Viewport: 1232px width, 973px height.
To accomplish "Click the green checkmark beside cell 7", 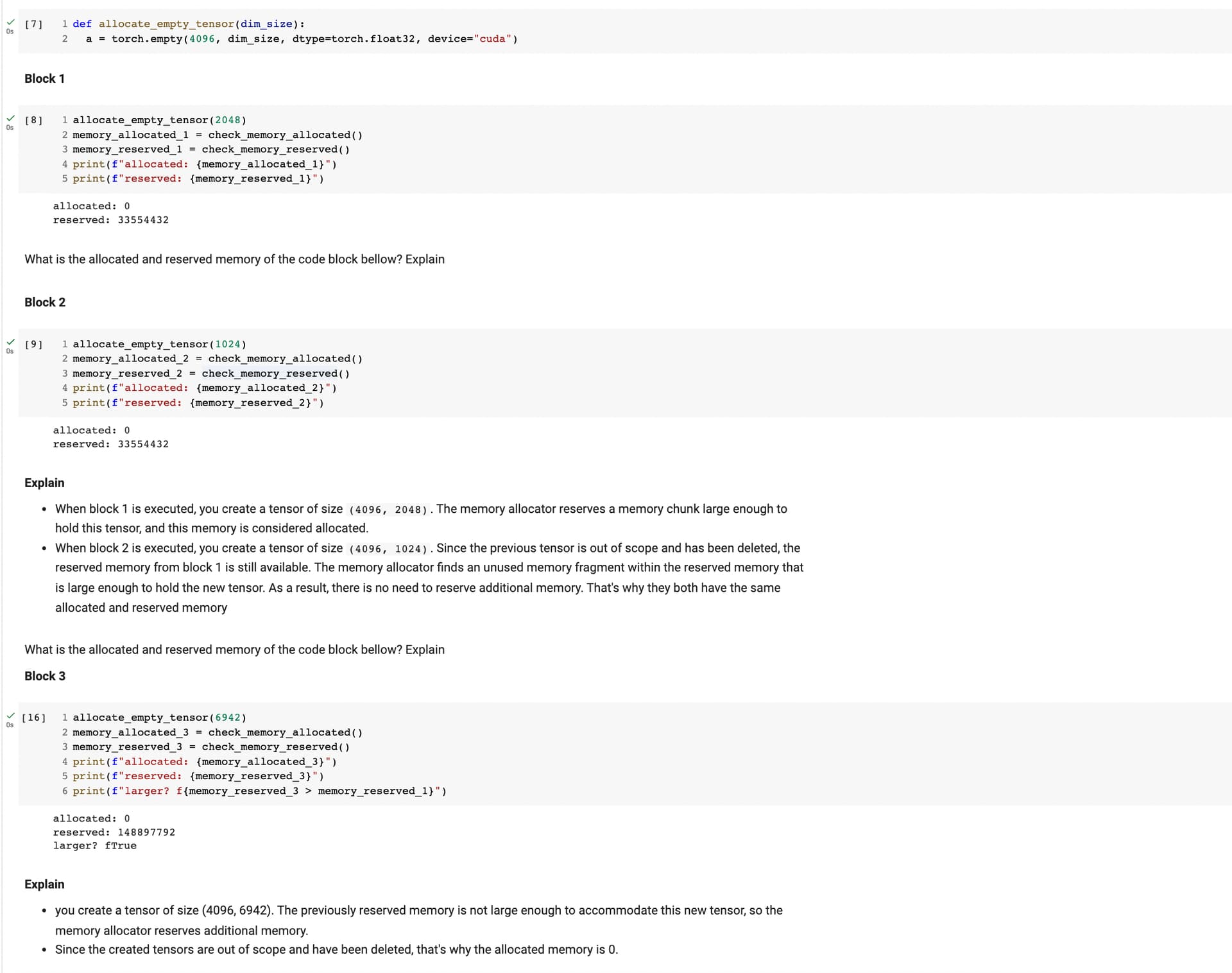I will (10, 22).
